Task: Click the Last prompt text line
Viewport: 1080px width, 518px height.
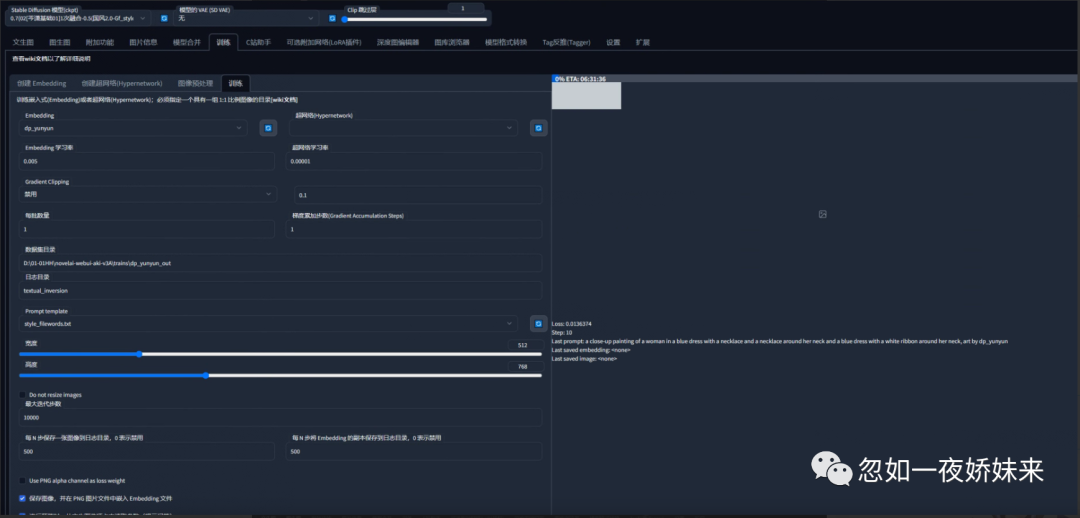Action: pos(780,342)
